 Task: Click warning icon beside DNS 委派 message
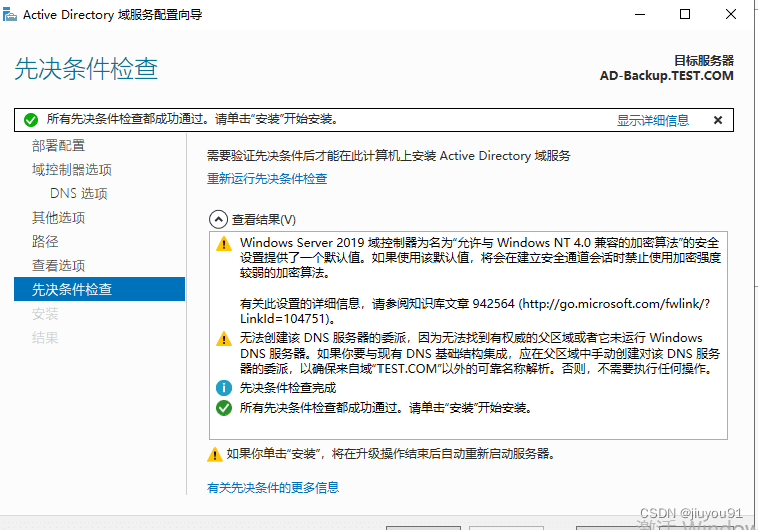[x=224, y=339]
